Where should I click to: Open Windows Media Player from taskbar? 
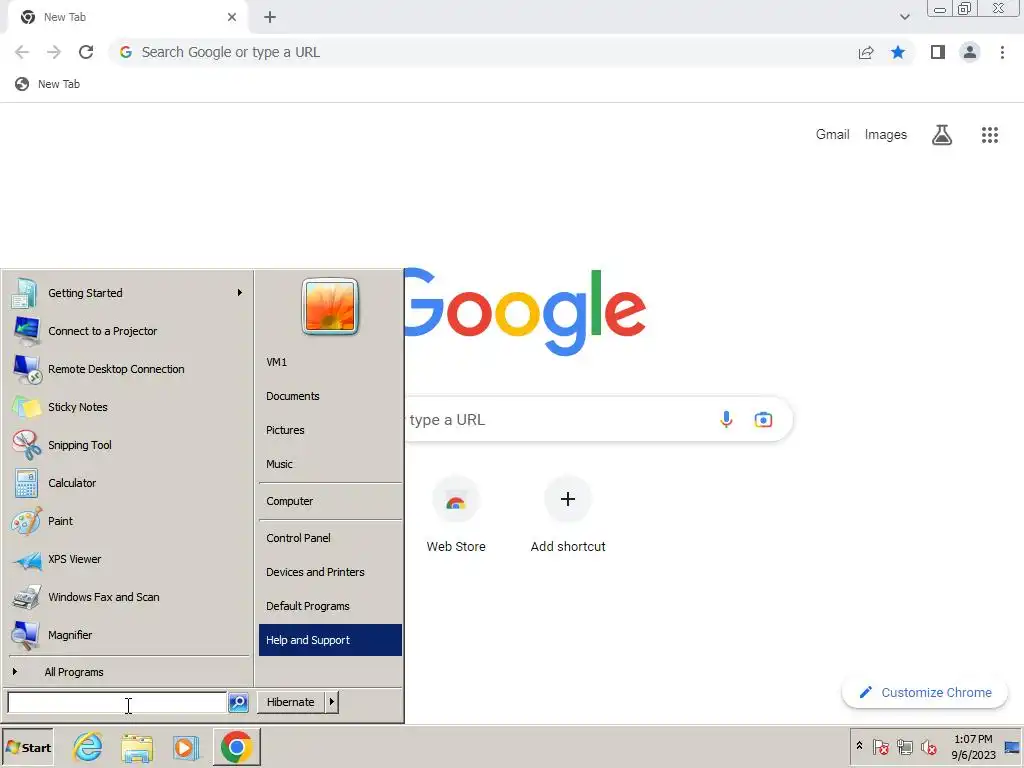coord(185,748)
